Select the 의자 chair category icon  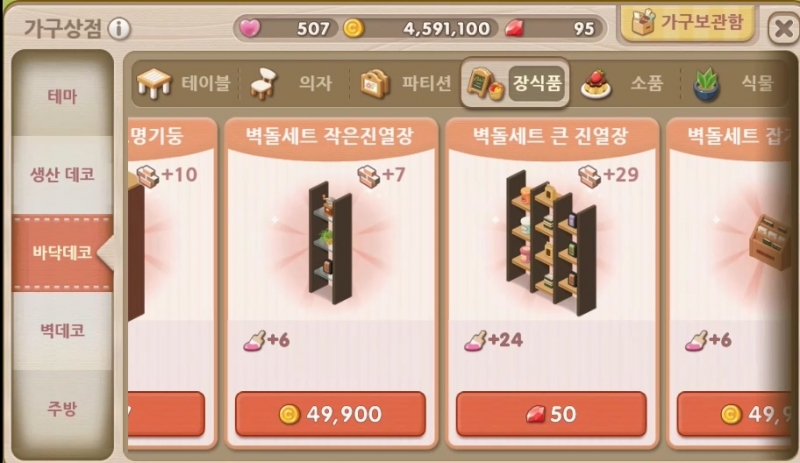tap(263, 84)
